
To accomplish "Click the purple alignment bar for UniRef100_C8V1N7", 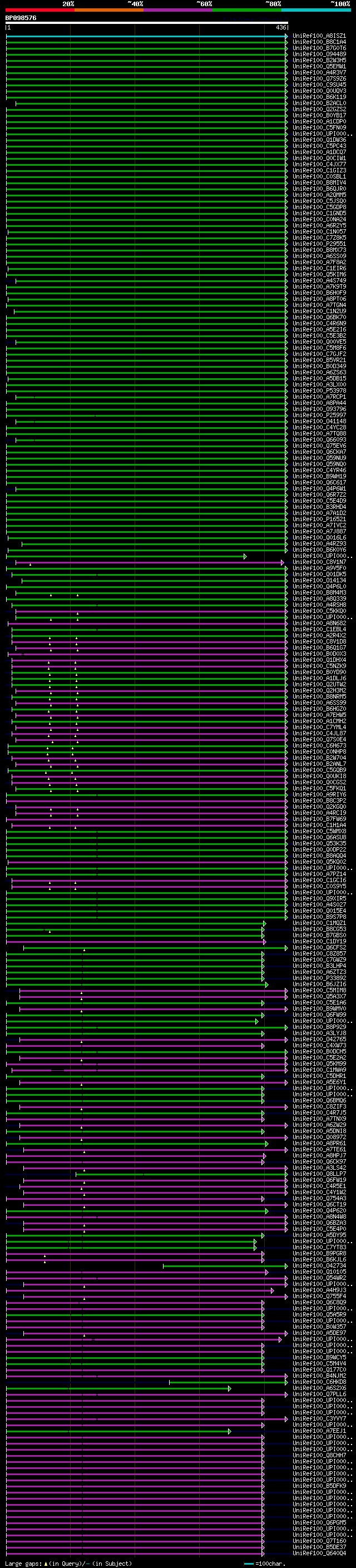I will coord(150,562).
